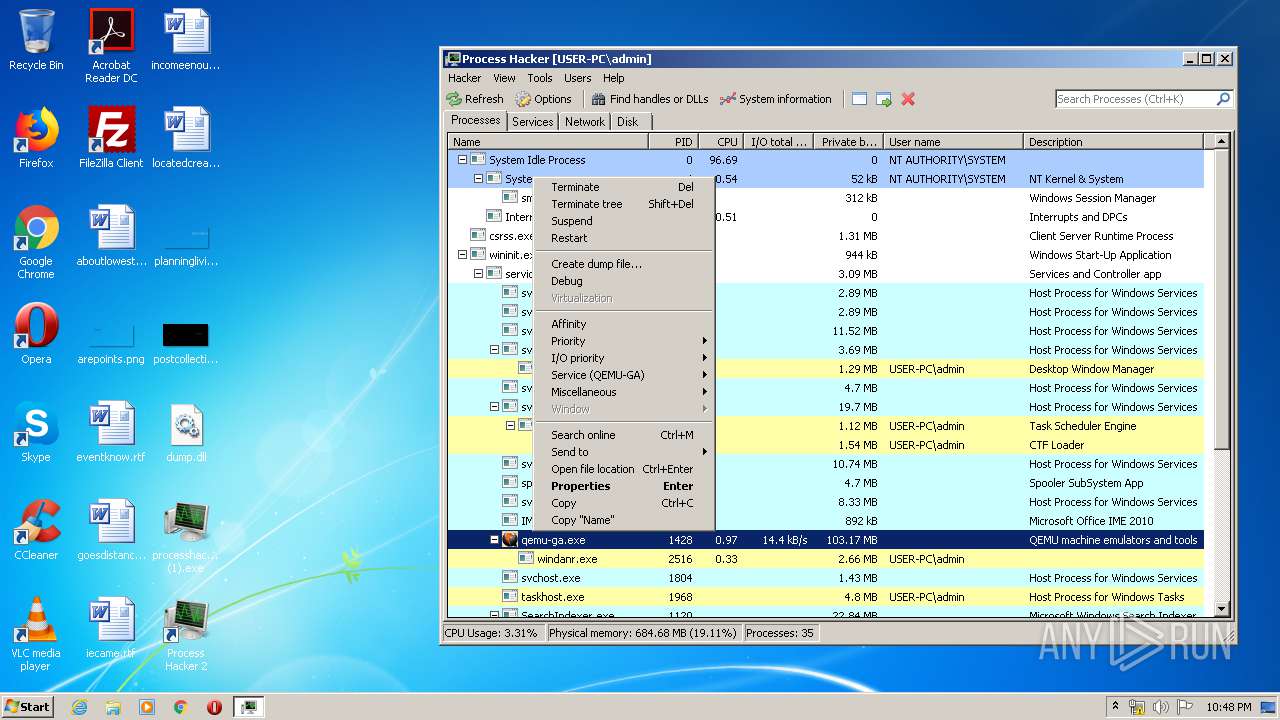Viewport: 1280px width, 720px height.
Task: Expand Service (QEMU-GA) submenu
Action: pyautogui.click(x=623, y=375)
